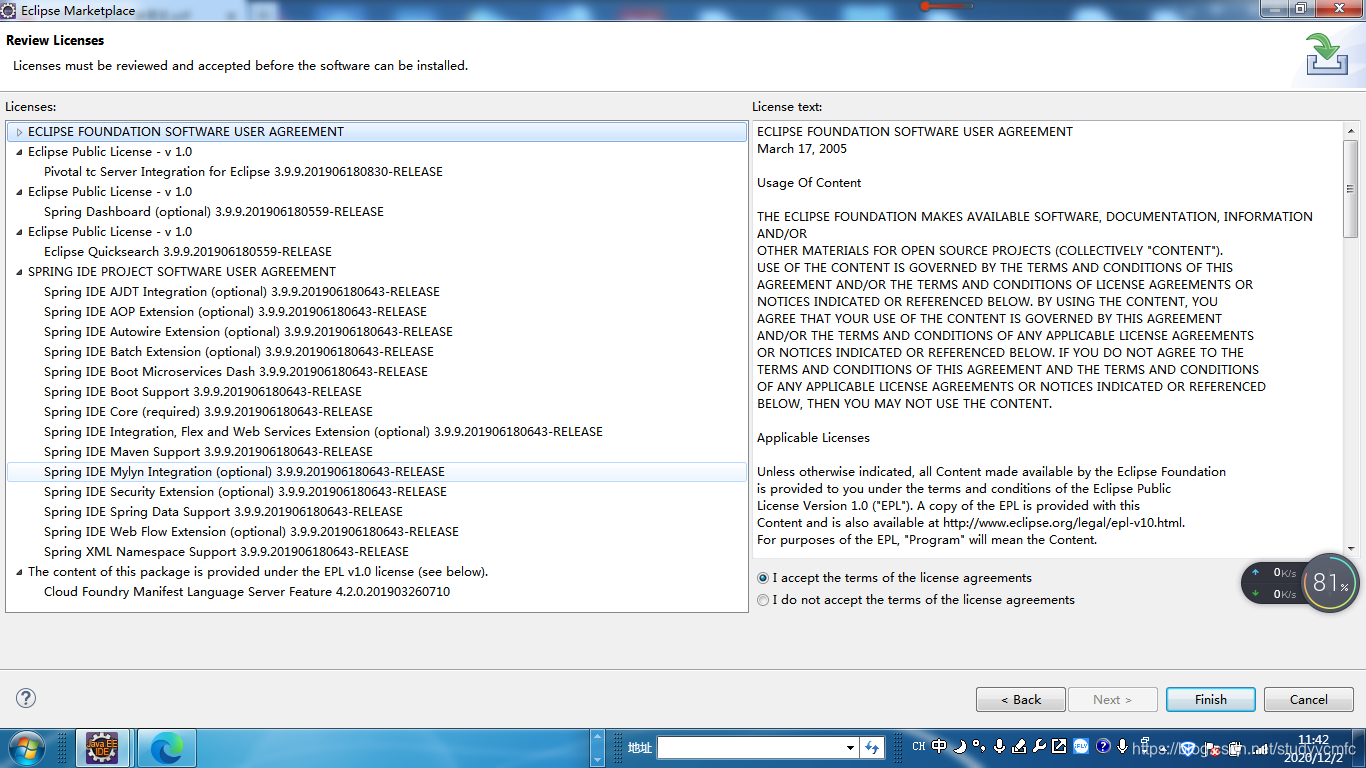Viewport: 1366px width, 768px height.
Task: Collapse the EPL v1.0 license package node
Action: [x=19, y=572]
